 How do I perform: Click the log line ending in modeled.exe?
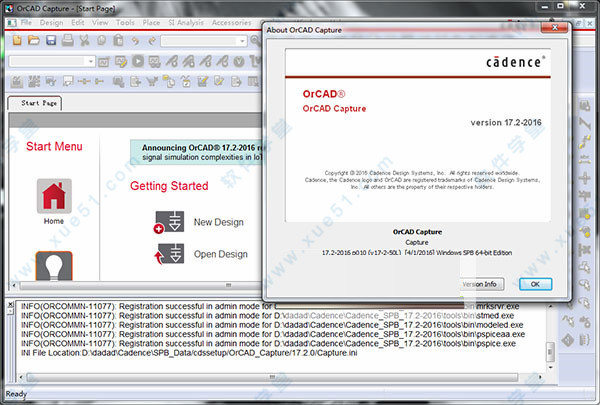[x=272, y=325]
